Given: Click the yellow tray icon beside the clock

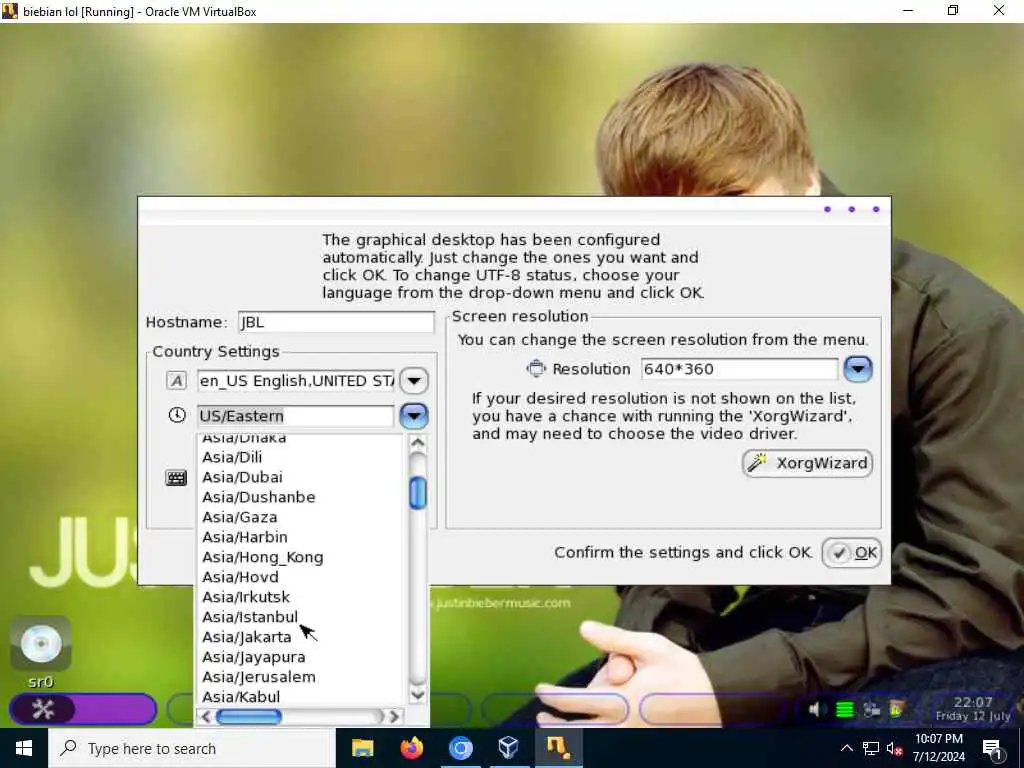Looking at the screenshot, I should point(897,709).
